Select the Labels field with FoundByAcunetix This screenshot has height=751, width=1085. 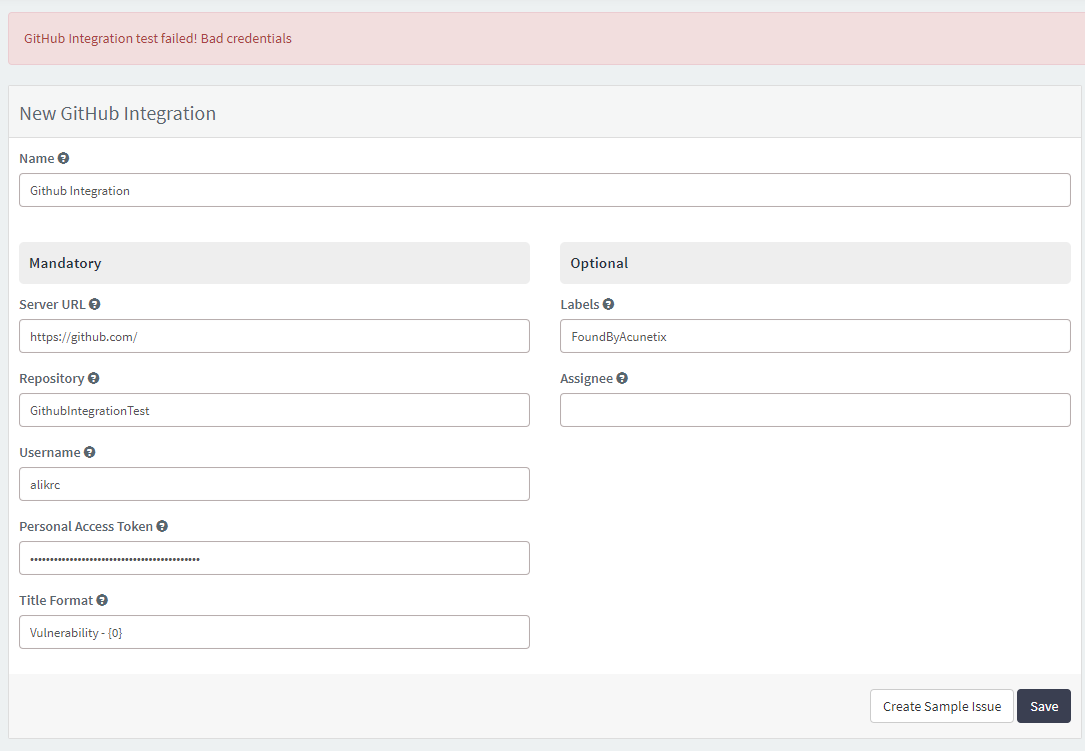click(815, 336)
